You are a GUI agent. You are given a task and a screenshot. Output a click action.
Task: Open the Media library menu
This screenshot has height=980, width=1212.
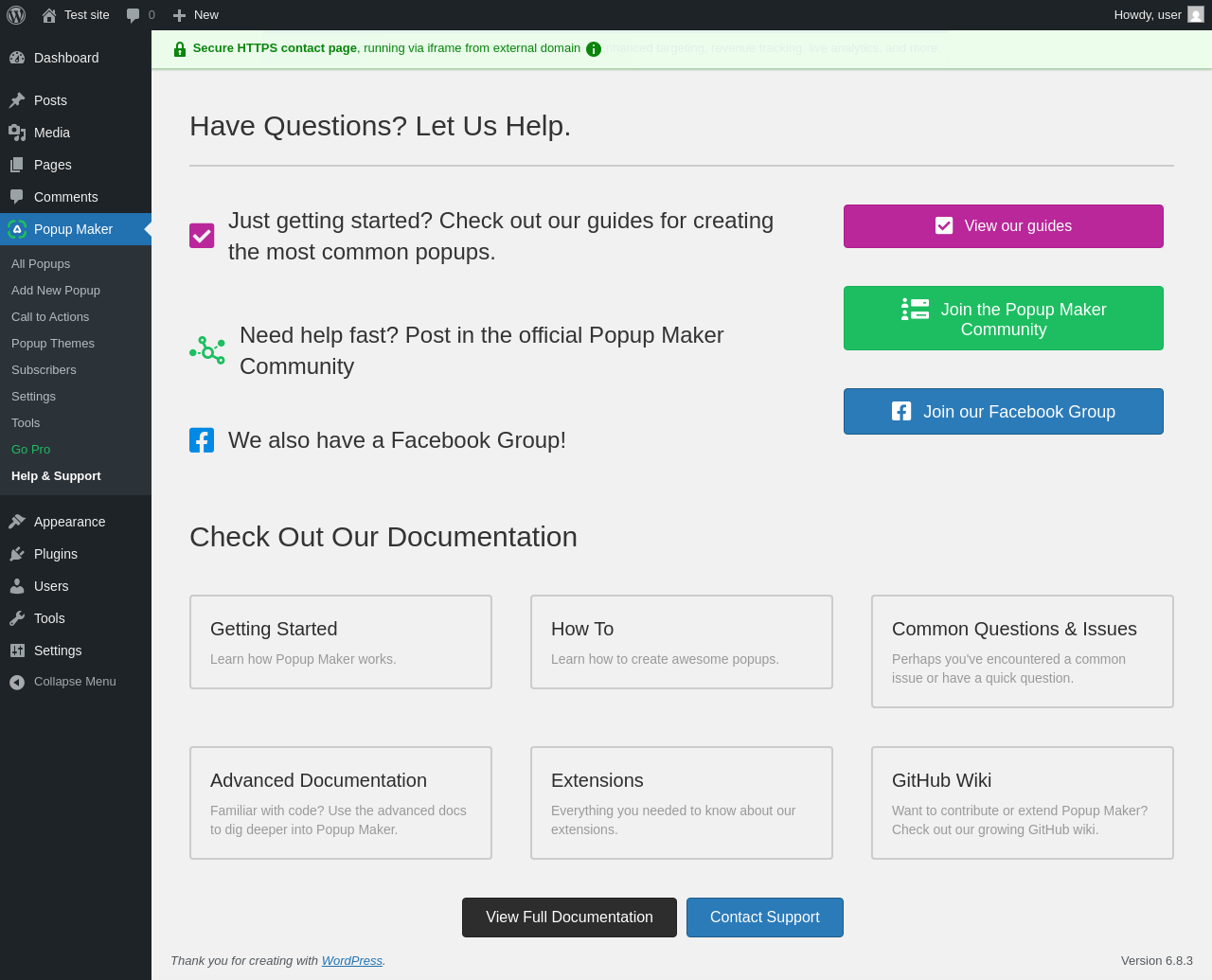76,133
